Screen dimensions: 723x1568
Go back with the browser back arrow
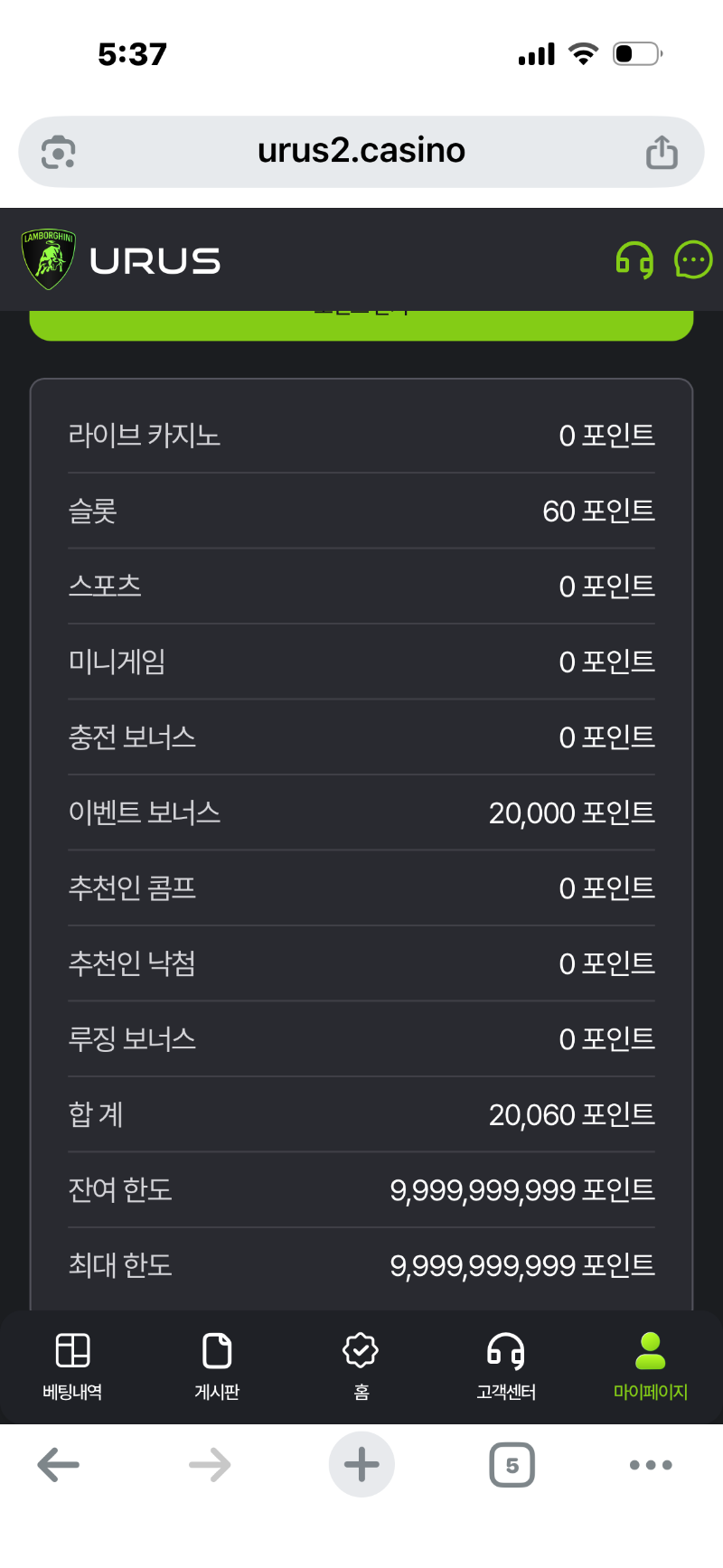click(x=59, y=1464)
